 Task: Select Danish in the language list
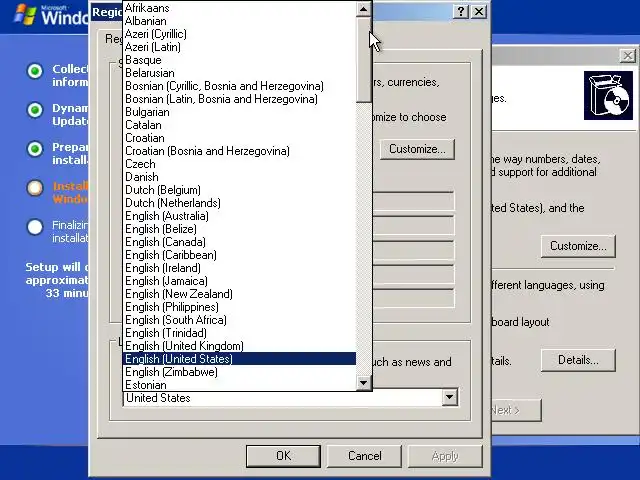coord(239,177)
